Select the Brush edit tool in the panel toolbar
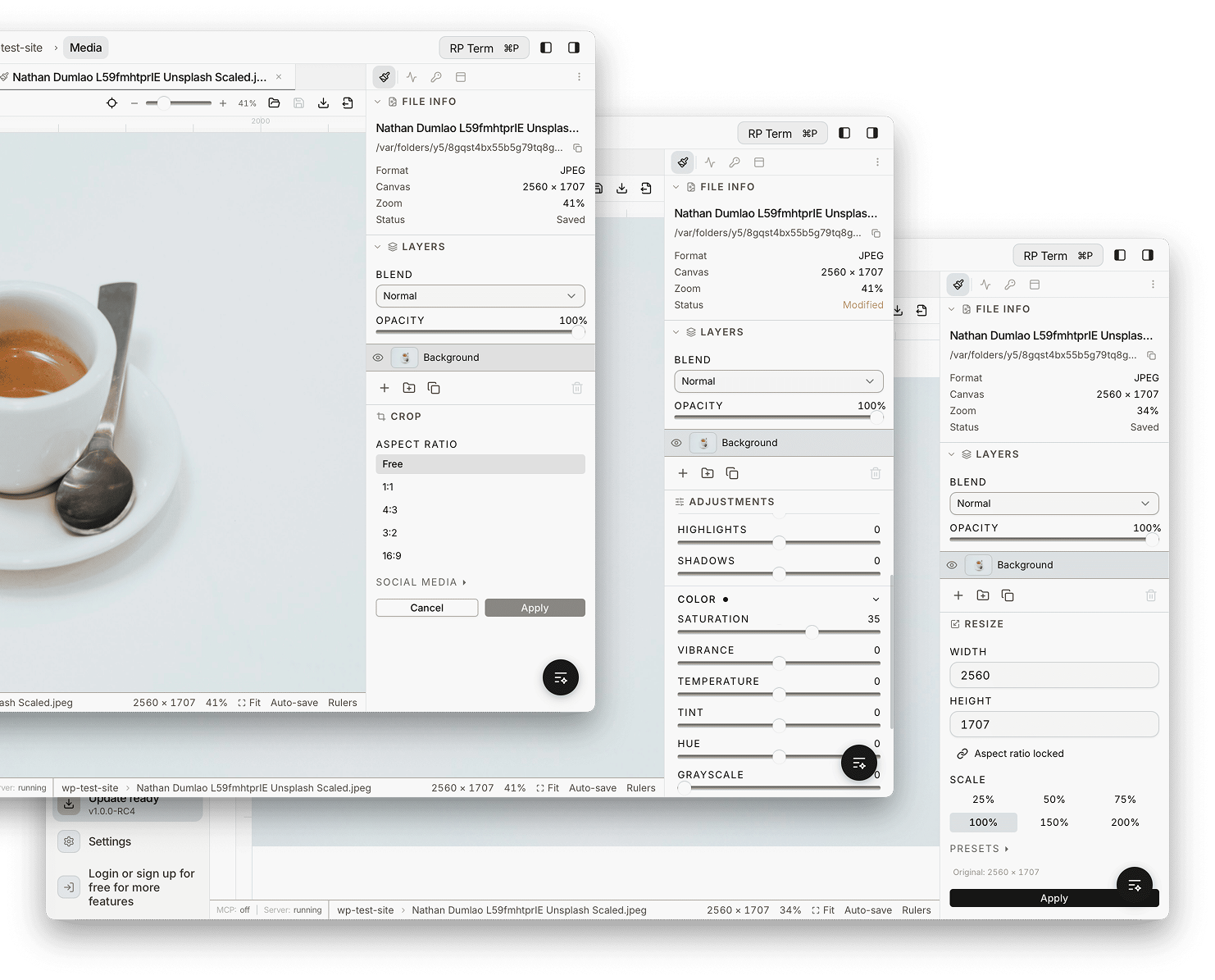Image resolution: width=1215 pixels, height=980 pixels. [385, 76]
